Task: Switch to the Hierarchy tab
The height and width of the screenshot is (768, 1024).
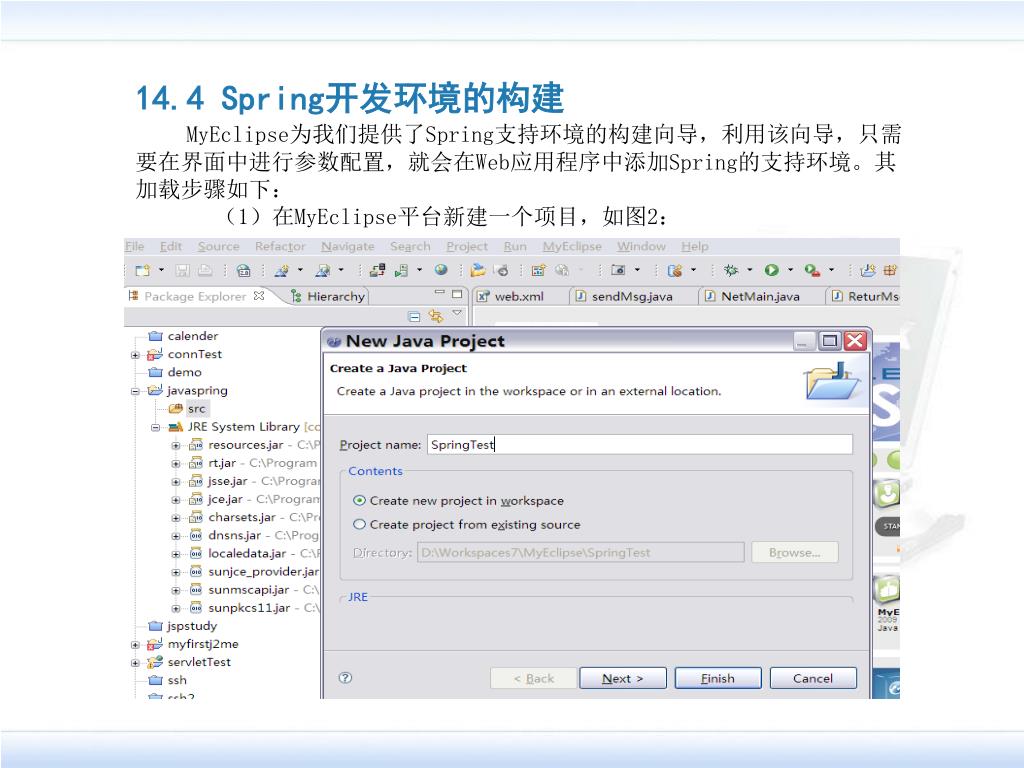Action: coord(328,296)
